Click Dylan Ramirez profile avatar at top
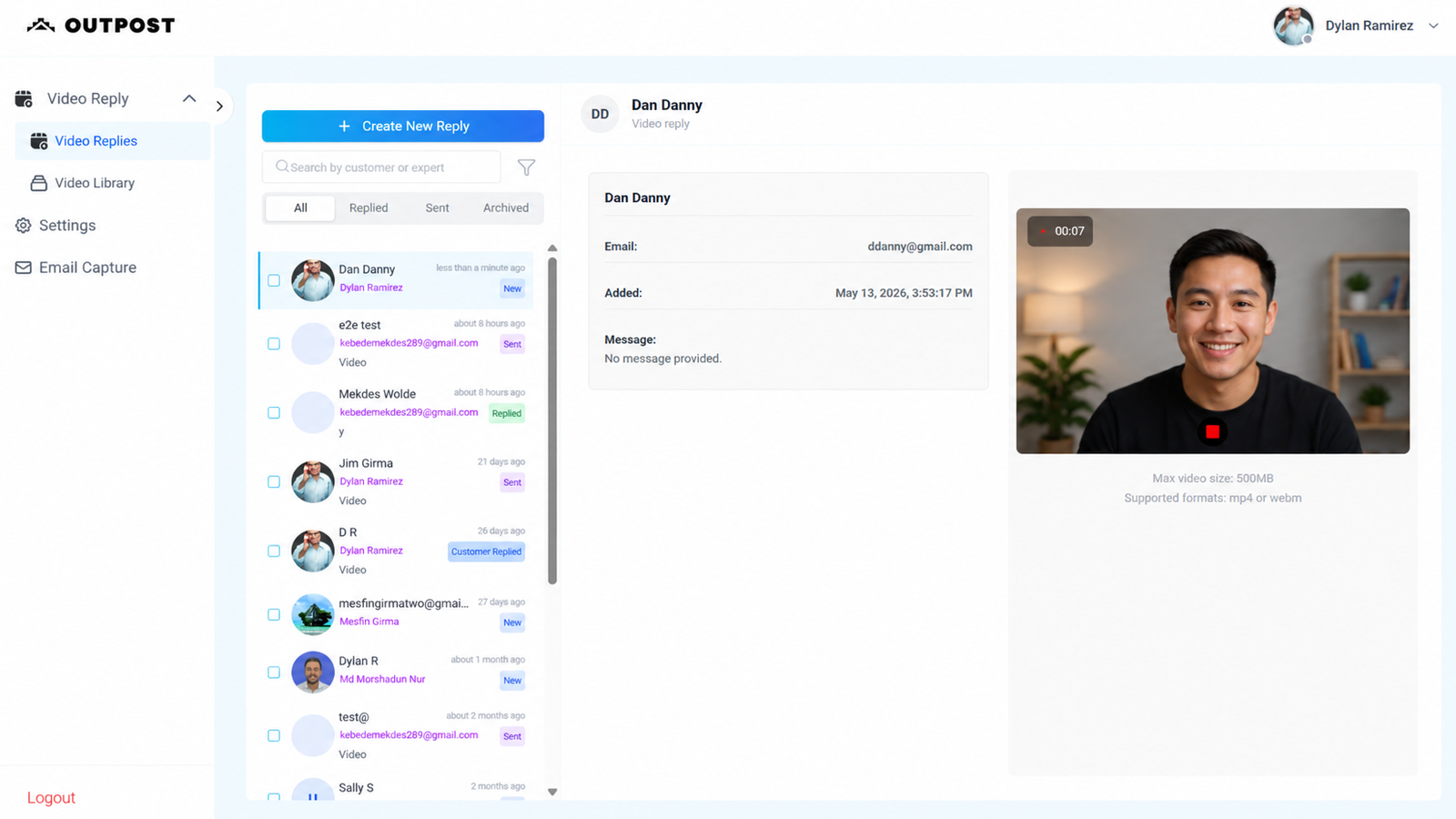 click(x=1293, y=25)
